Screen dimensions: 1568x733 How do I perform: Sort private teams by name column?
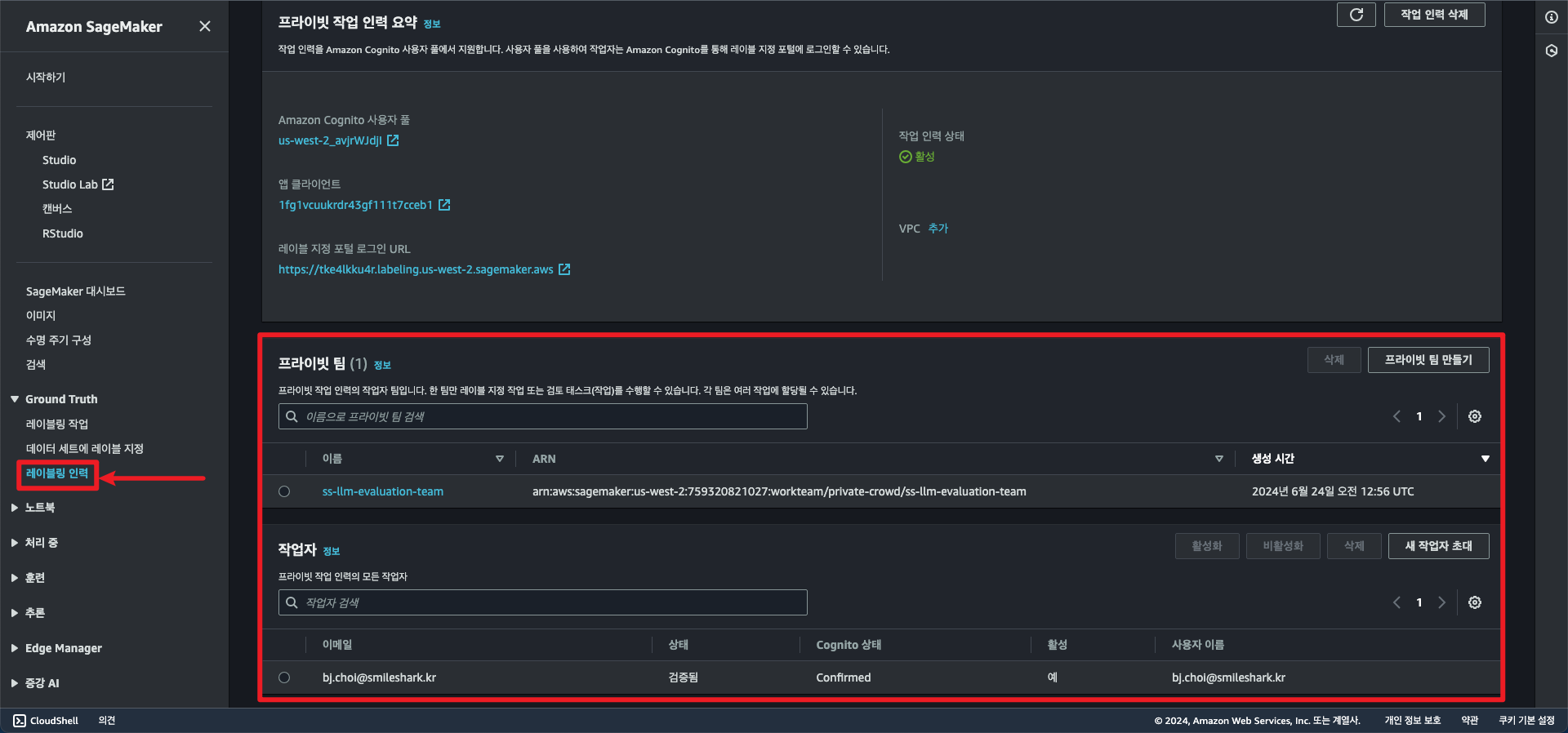point(500,459)
